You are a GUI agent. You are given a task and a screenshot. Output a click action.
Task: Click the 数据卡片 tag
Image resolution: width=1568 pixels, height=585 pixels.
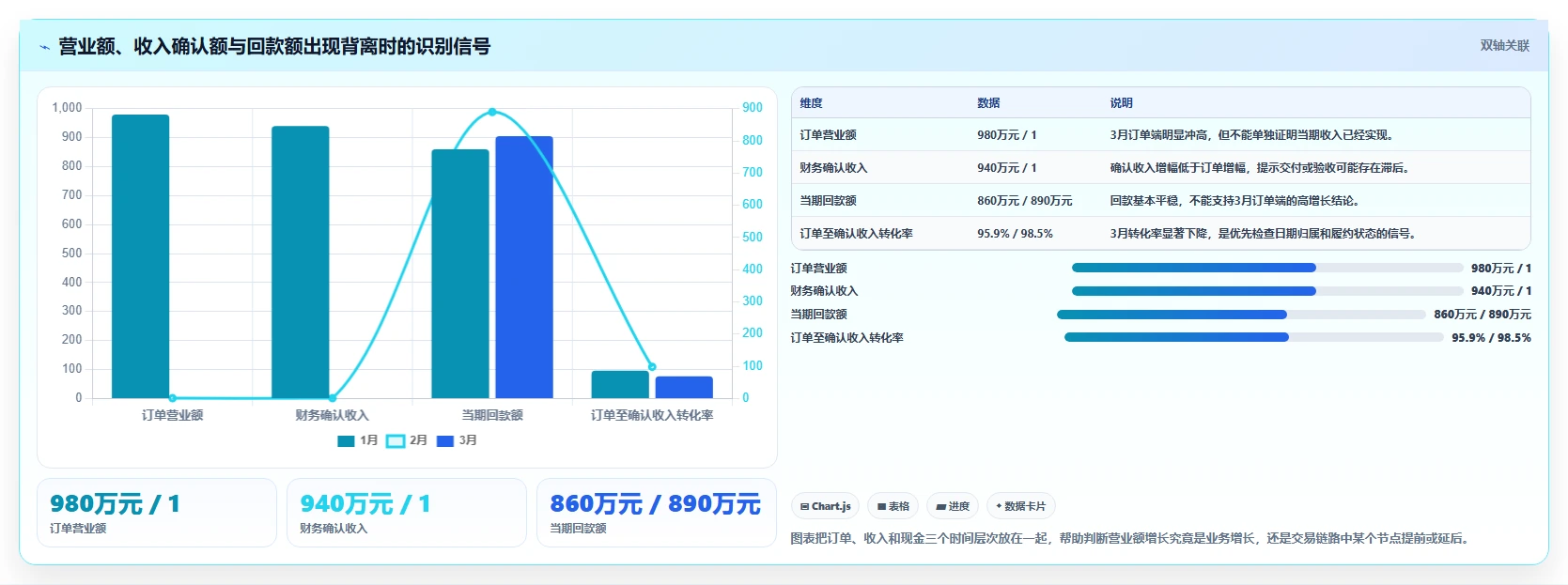click(1020, 506)
